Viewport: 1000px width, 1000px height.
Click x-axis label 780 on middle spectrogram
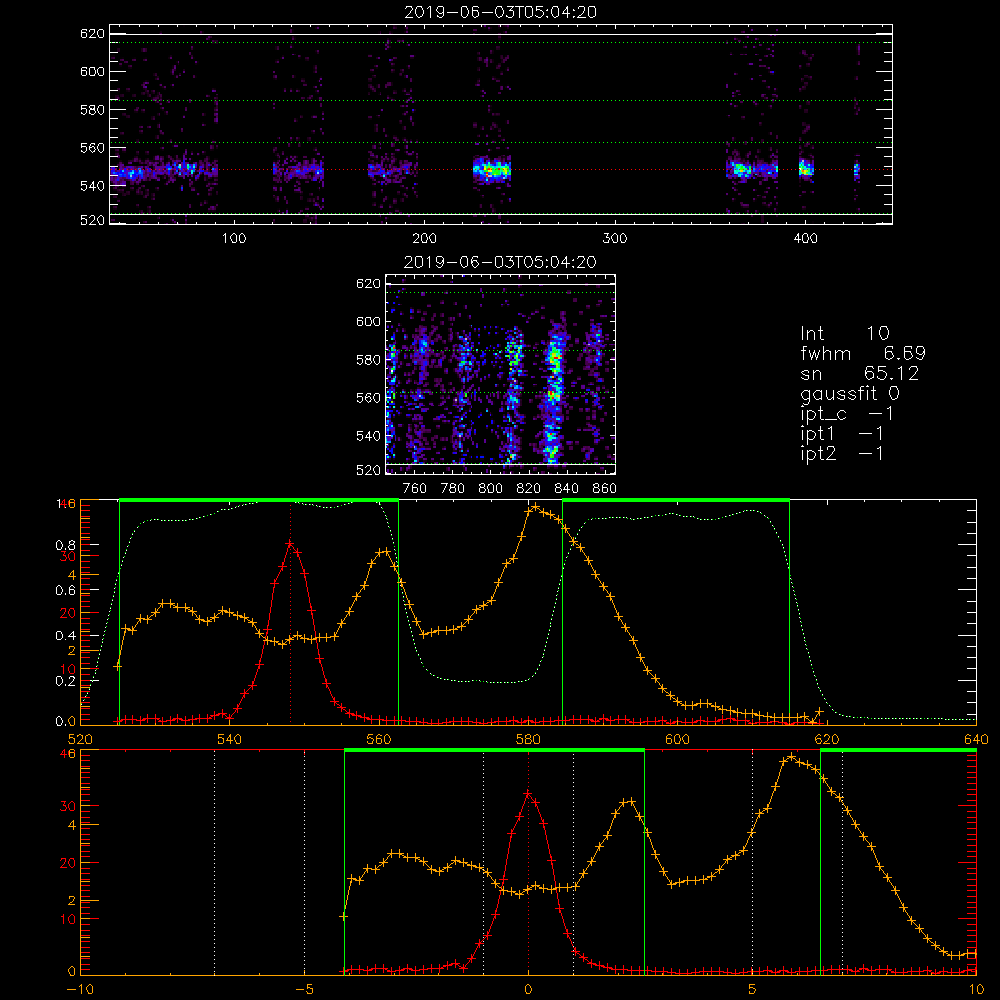453,489
